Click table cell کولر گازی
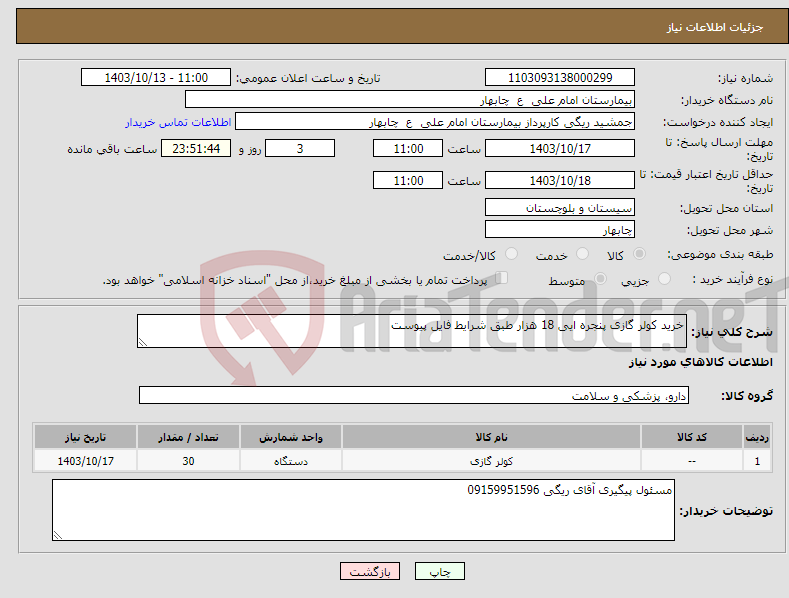789x598 pixels. point(491,461)
